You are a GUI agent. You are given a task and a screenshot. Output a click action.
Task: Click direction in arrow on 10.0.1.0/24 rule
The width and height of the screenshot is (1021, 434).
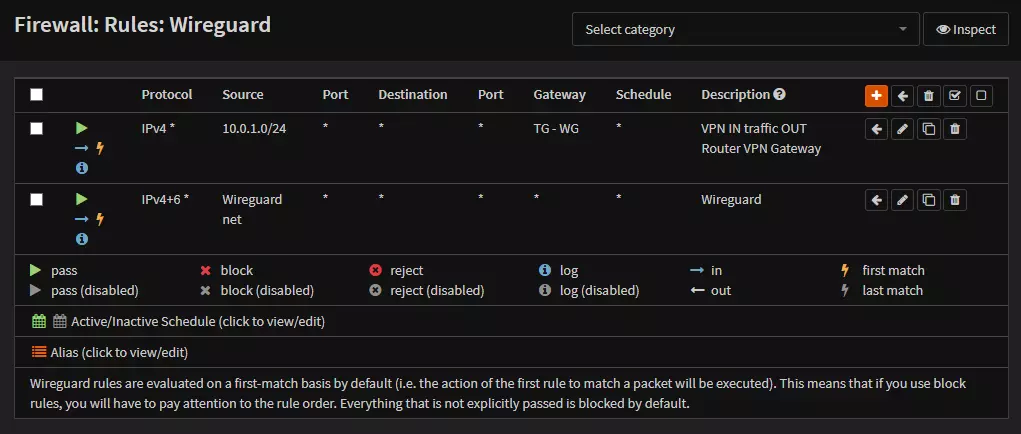pos(81,148)
